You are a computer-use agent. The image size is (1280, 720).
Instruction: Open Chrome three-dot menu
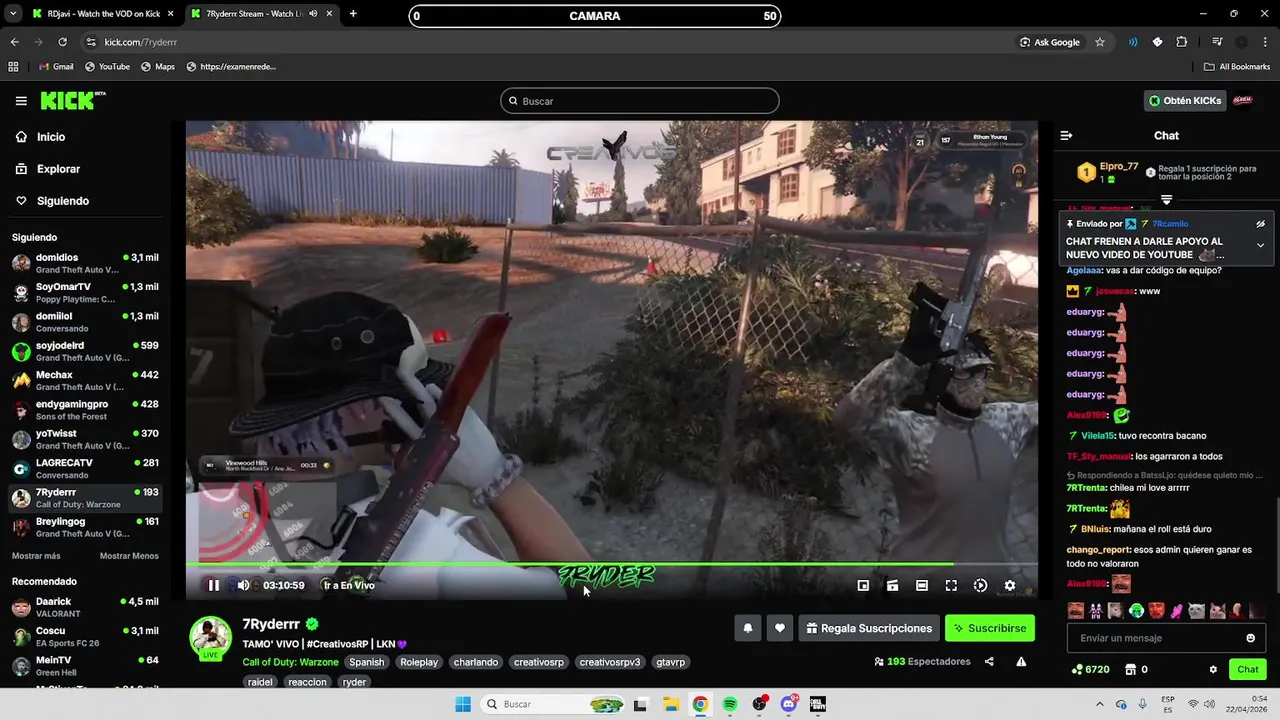coord(1265,42)
